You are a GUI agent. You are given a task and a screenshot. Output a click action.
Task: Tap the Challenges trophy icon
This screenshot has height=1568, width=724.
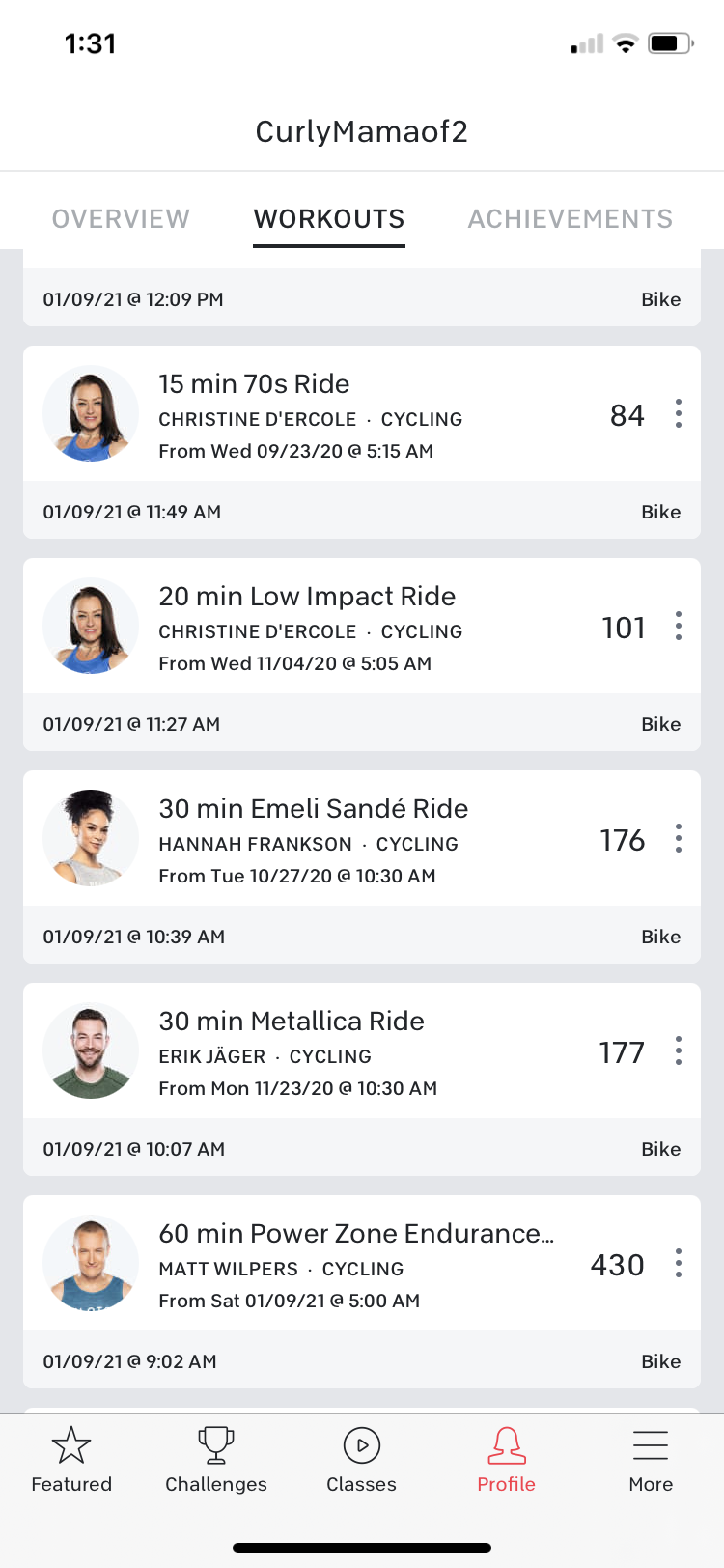click(216, 1445)
